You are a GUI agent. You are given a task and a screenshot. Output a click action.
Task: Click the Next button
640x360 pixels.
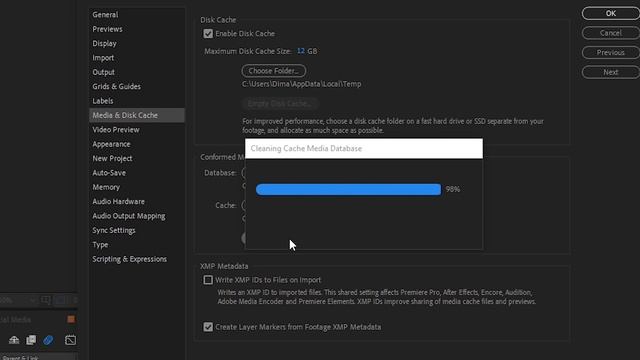pos(611,72)
